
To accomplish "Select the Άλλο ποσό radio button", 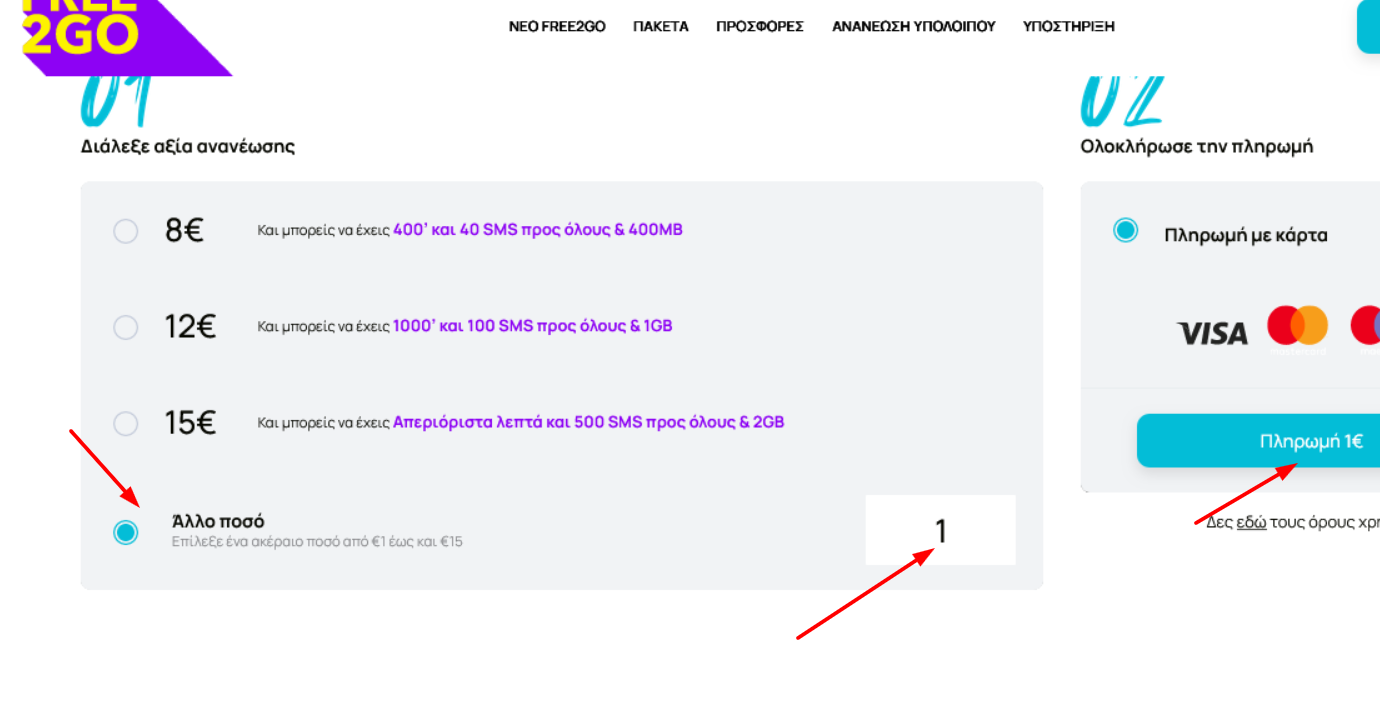I will coord(125,532).
